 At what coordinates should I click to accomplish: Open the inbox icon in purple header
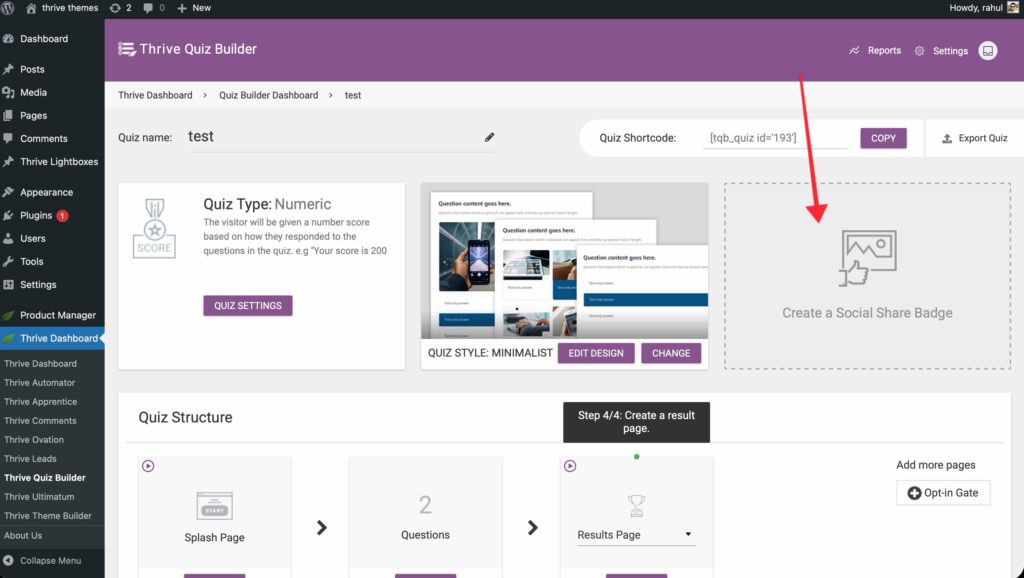tap(988, 50)
